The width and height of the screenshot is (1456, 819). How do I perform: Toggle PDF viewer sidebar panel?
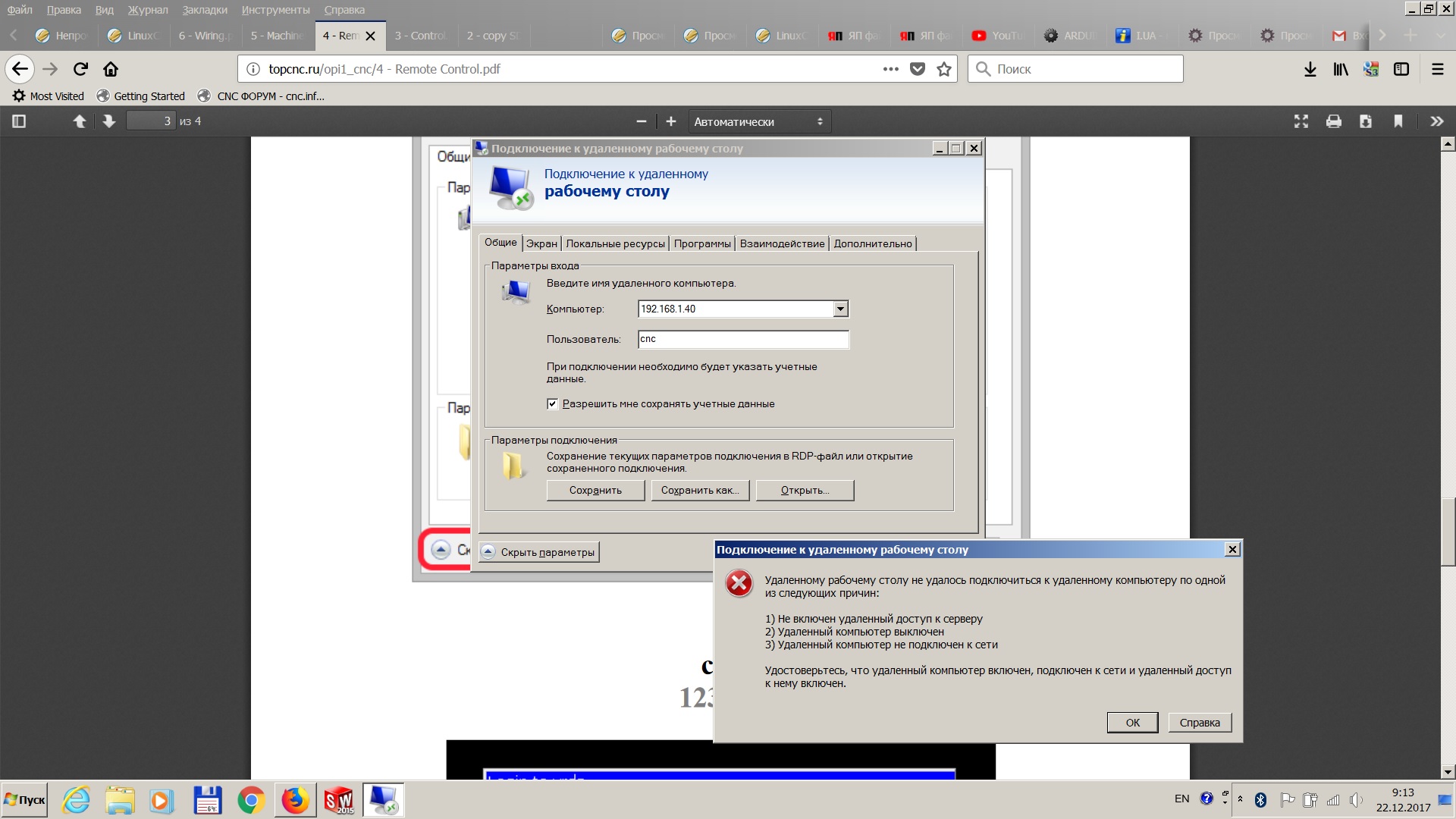click(x=19, y=121)
